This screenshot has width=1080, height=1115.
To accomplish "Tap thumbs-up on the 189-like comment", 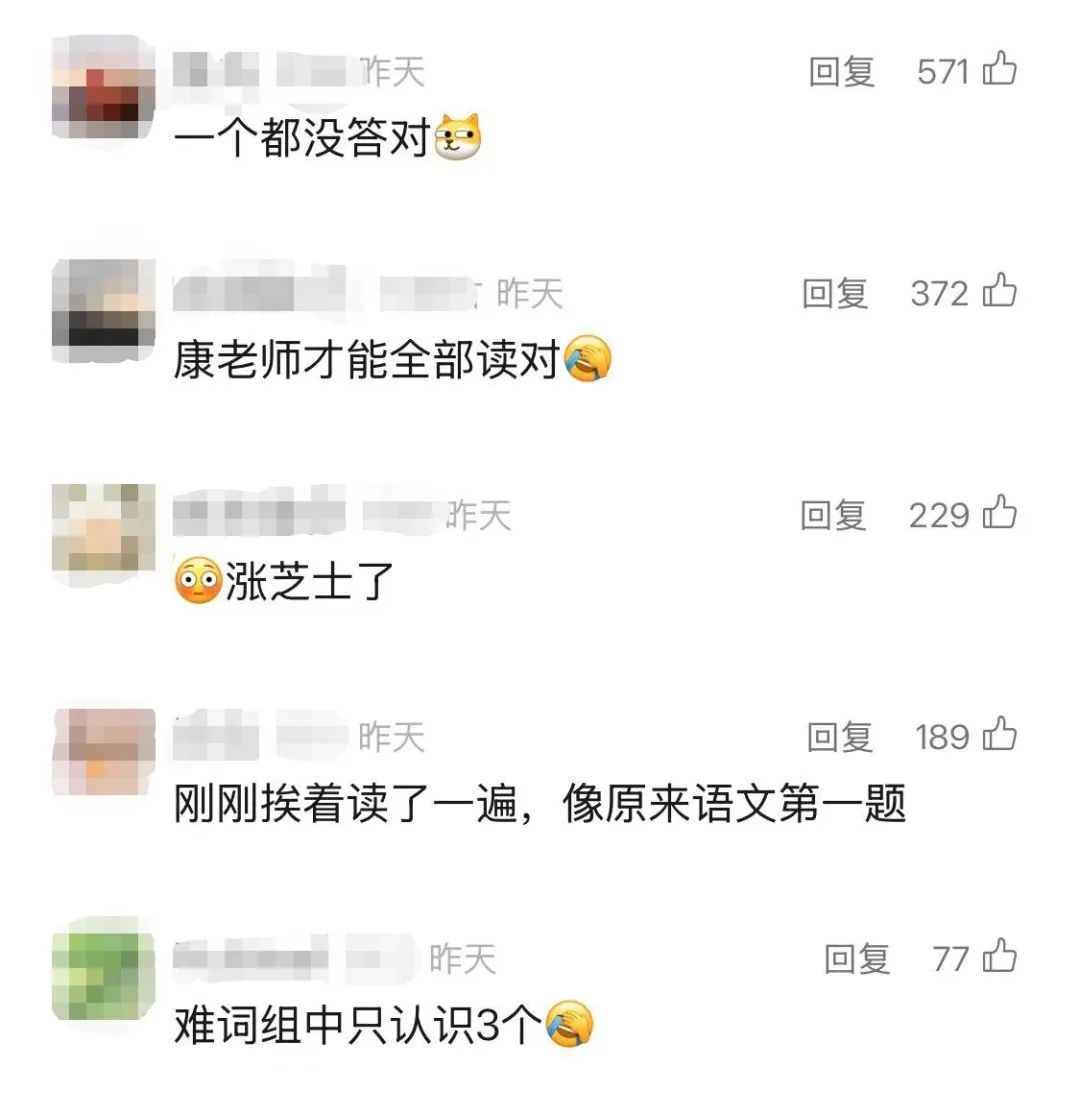I will coord(999,735).
